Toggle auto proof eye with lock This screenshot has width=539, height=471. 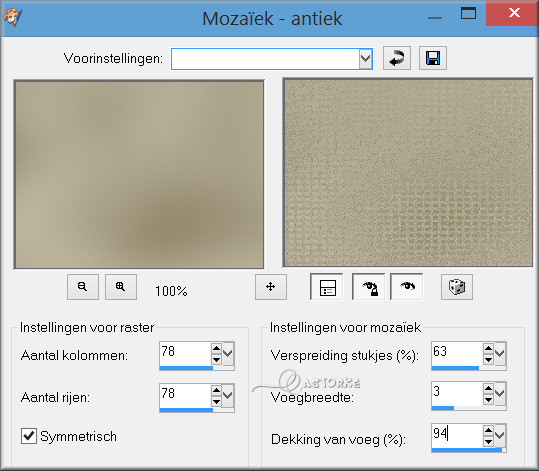tap(368, 287)
